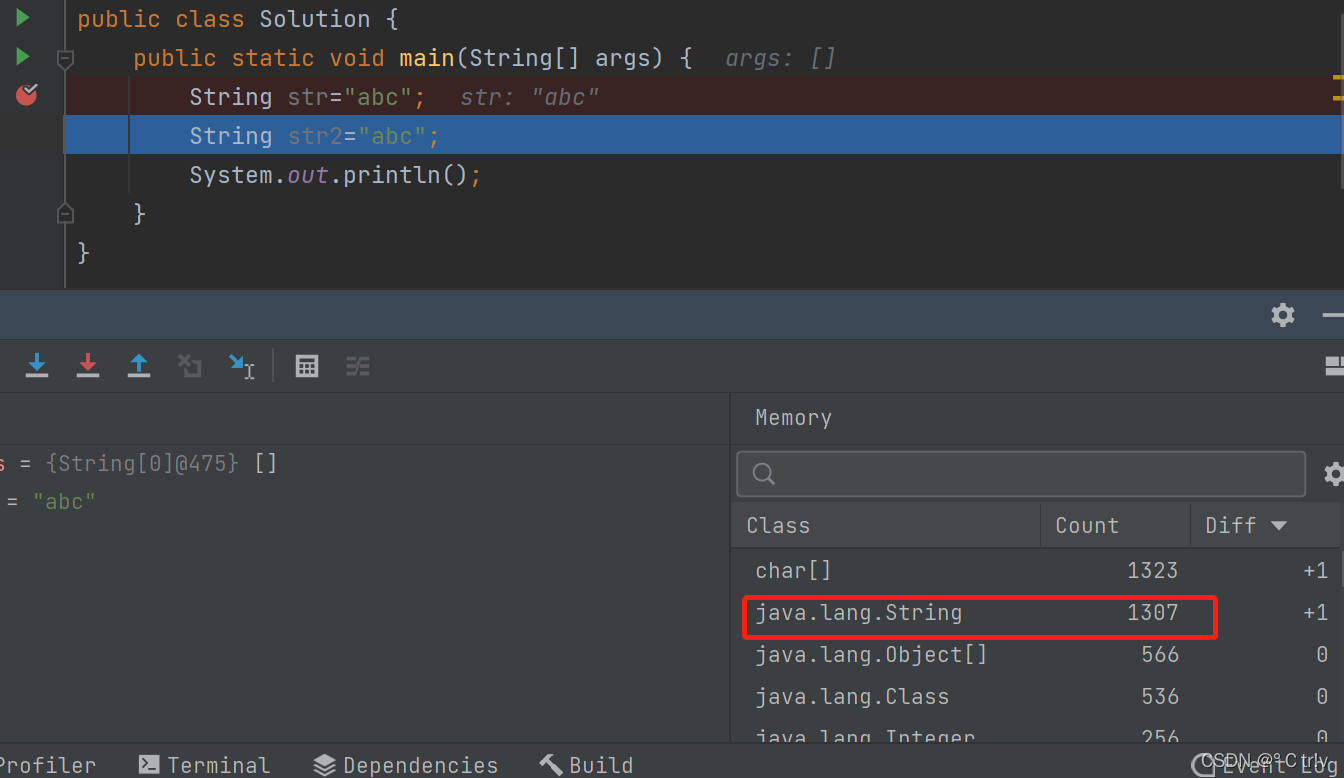Click the +1 diff value for char[]
Screen dimensions: 1344x778
(x=1315, y=571)
